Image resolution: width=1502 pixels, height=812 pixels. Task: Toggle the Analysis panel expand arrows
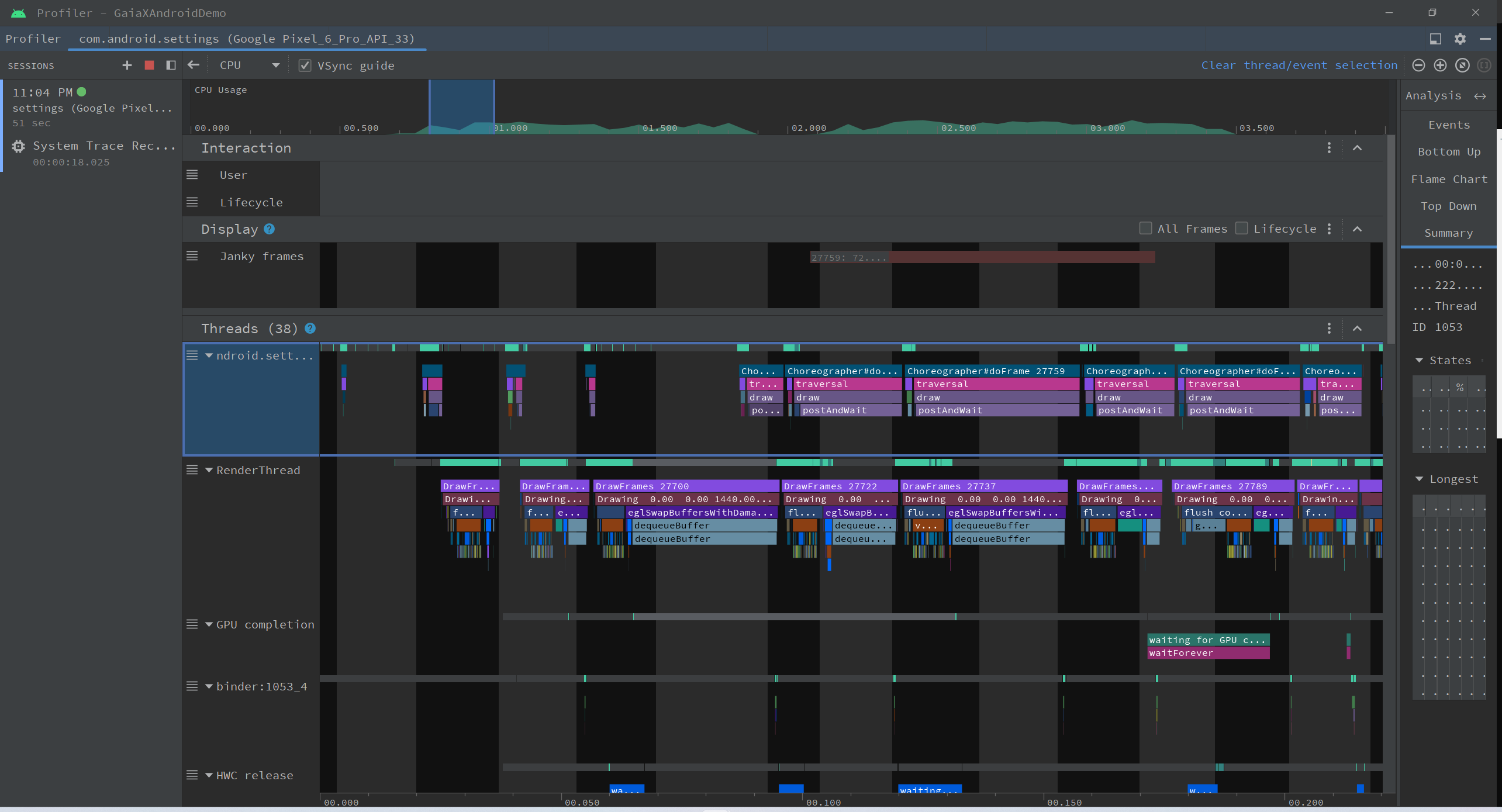click(1479, 96)
